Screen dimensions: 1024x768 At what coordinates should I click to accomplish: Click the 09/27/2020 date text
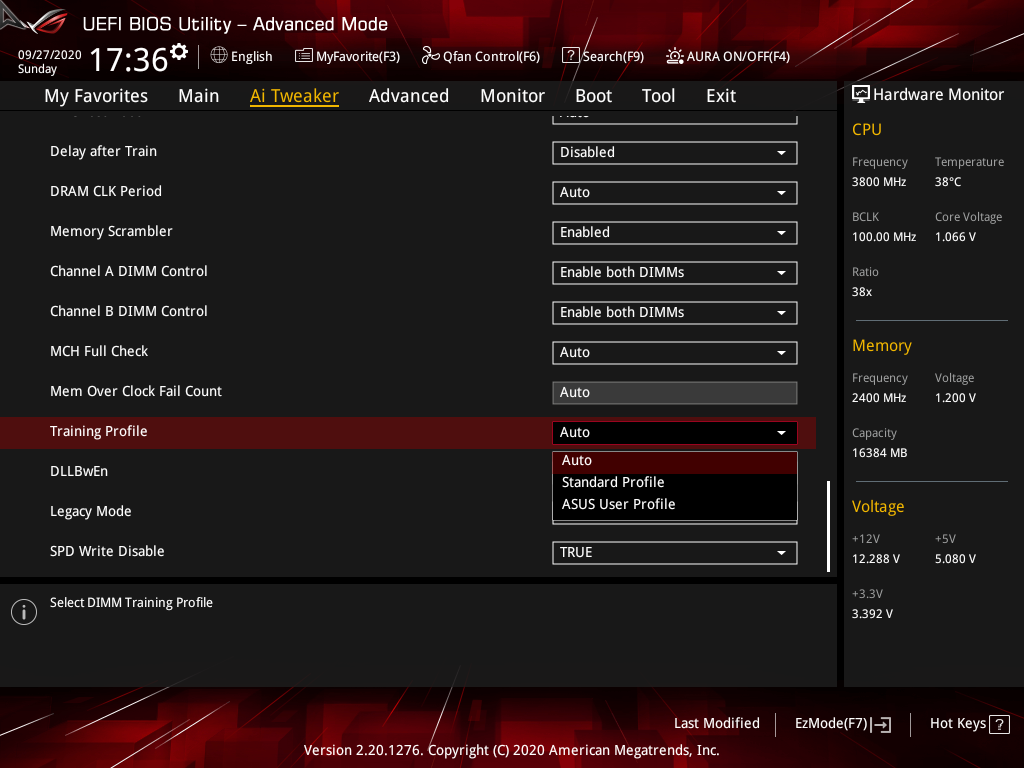50,55
